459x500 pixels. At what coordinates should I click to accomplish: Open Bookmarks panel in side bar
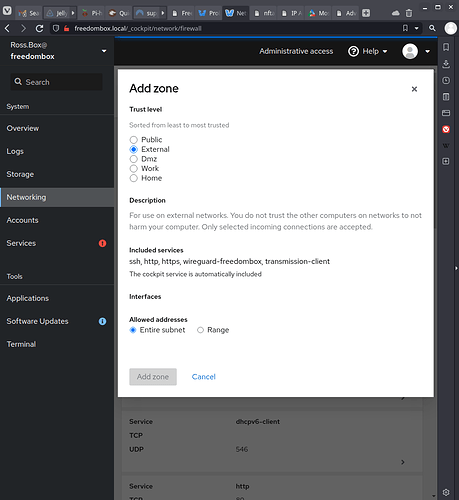click(x=446, y=47)
